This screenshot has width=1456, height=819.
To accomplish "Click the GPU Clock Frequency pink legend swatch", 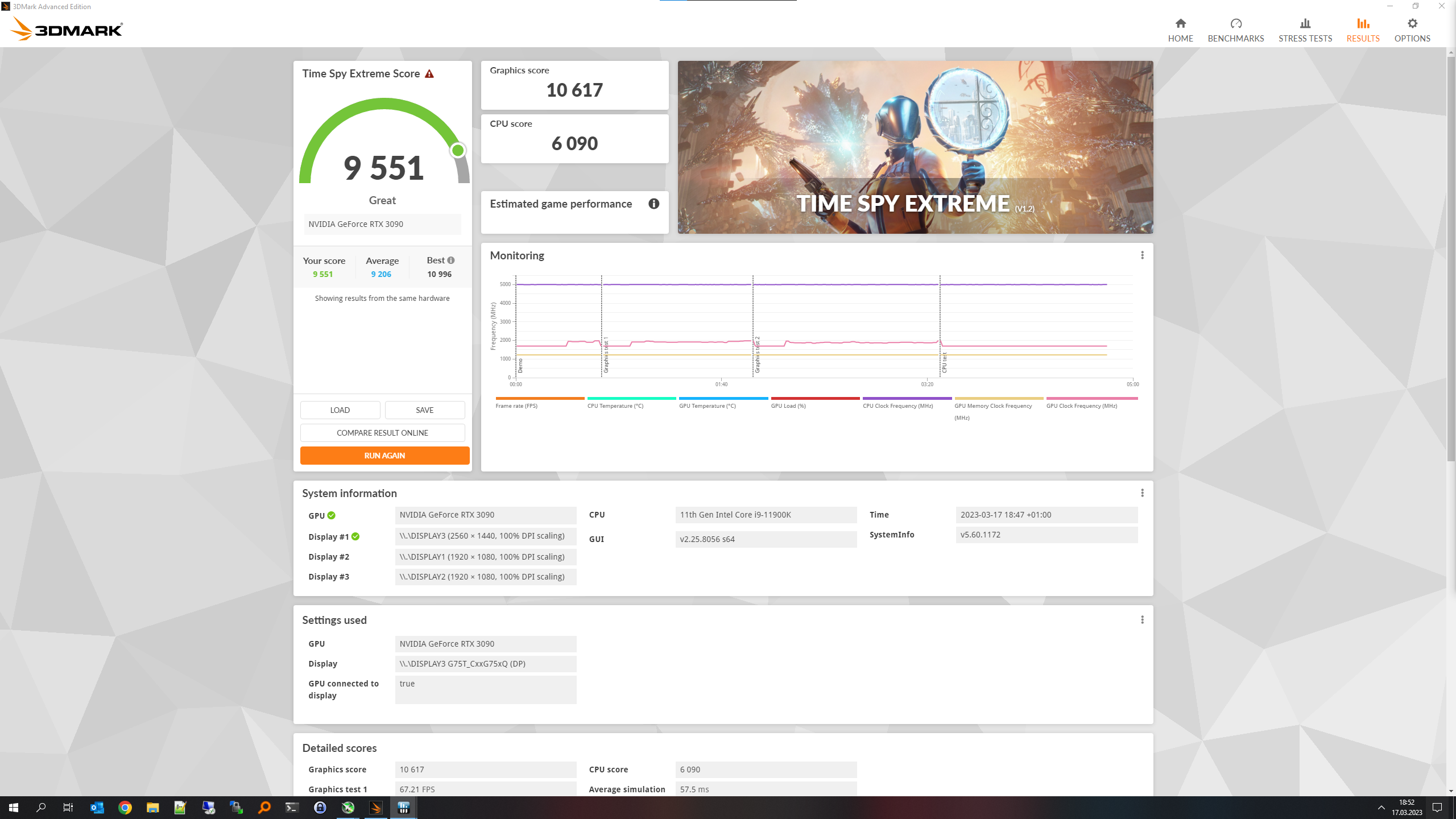I will tap(1091, 399).
